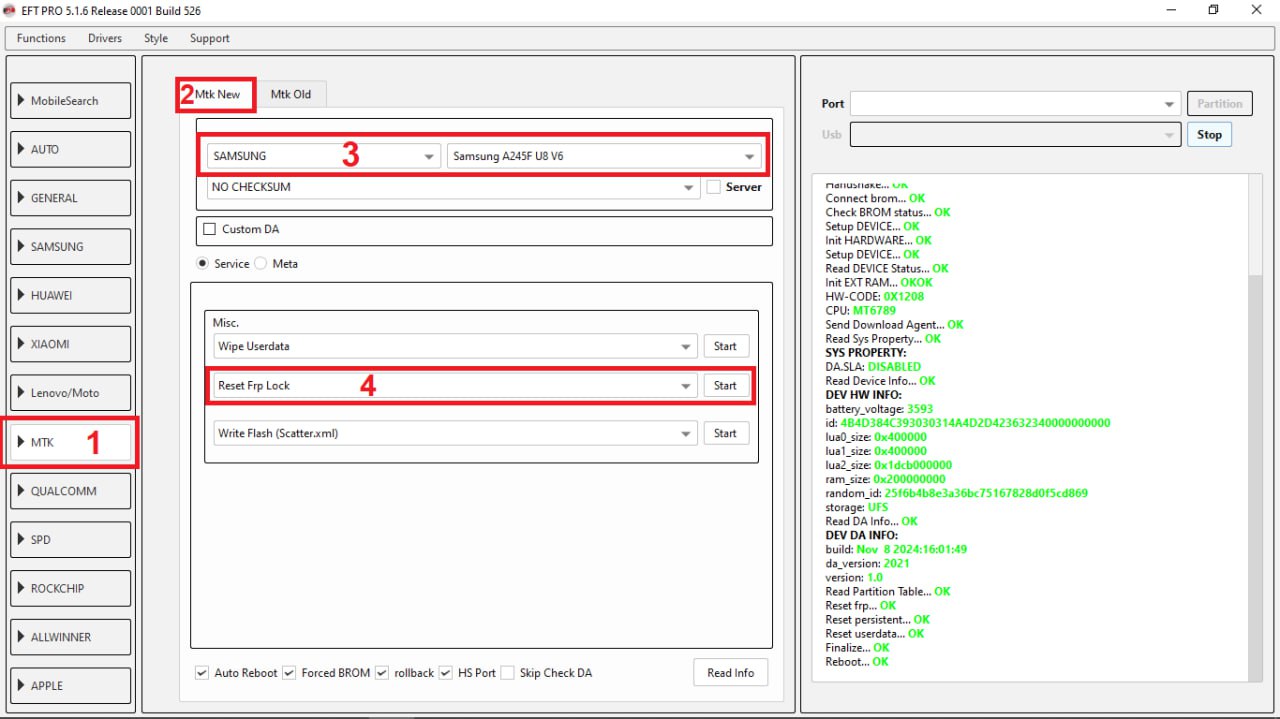Start the Reset Frp Lock operation
Viewport: 1280px width, 719px height.
coord(726,385)
